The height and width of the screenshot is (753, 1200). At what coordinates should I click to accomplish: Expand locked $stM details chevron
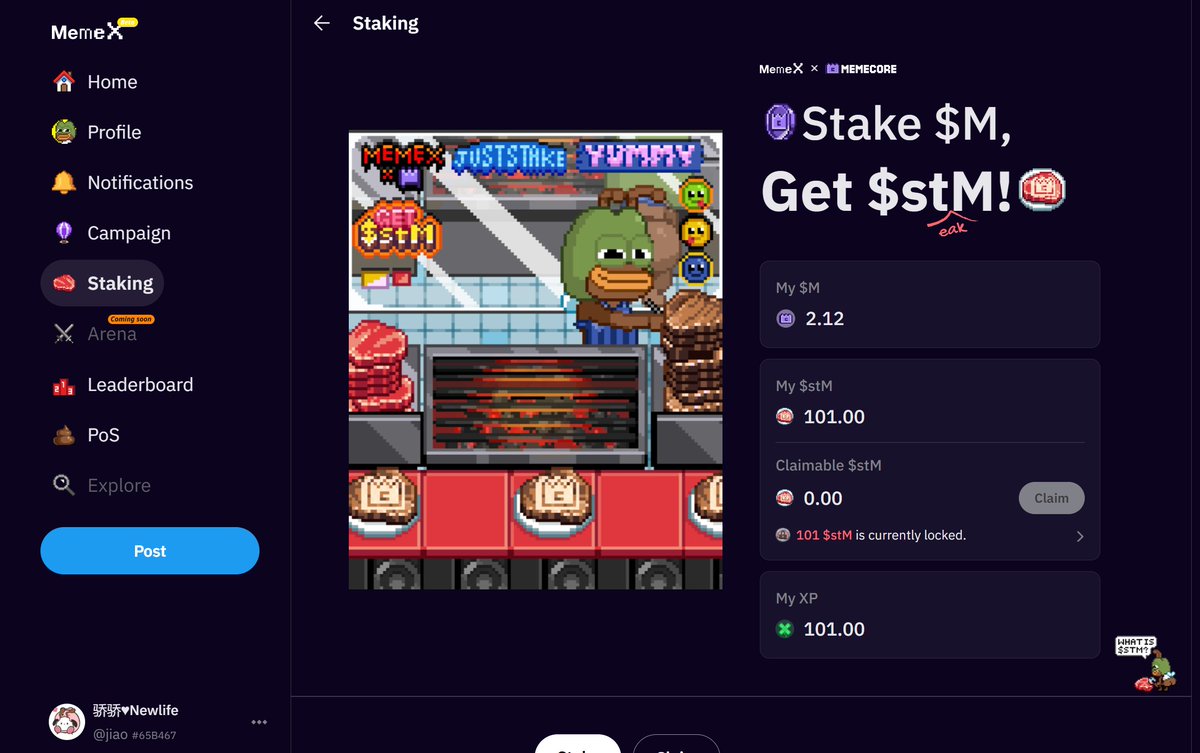[1079, 536]
